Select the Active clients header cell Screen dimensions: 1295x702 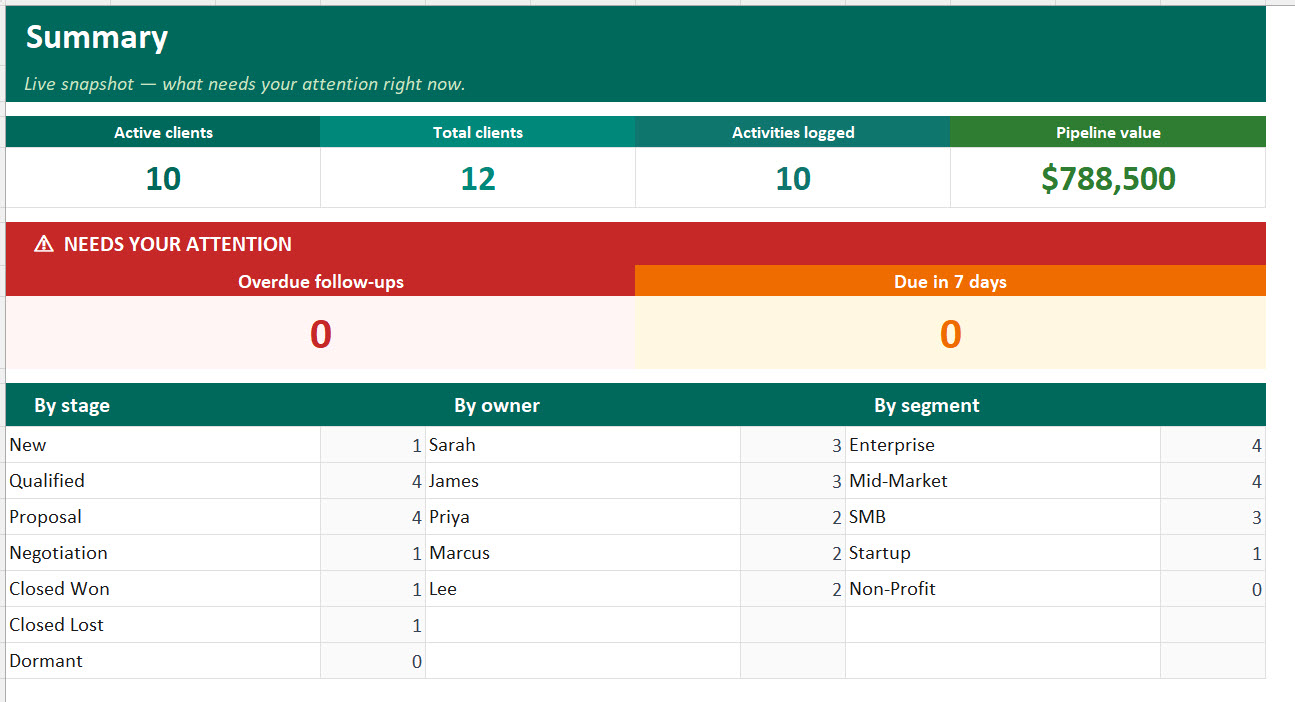point(163,132)
